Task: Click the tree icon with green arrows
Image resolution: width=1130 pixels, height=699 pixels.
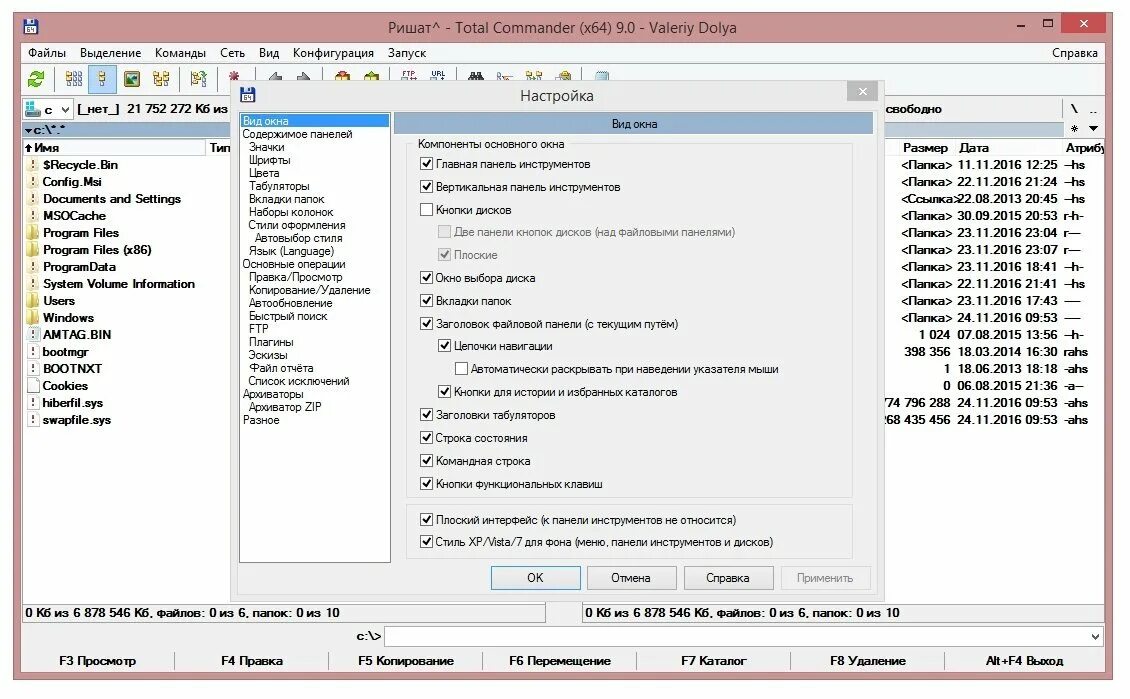Action: [x=198, y=79]
